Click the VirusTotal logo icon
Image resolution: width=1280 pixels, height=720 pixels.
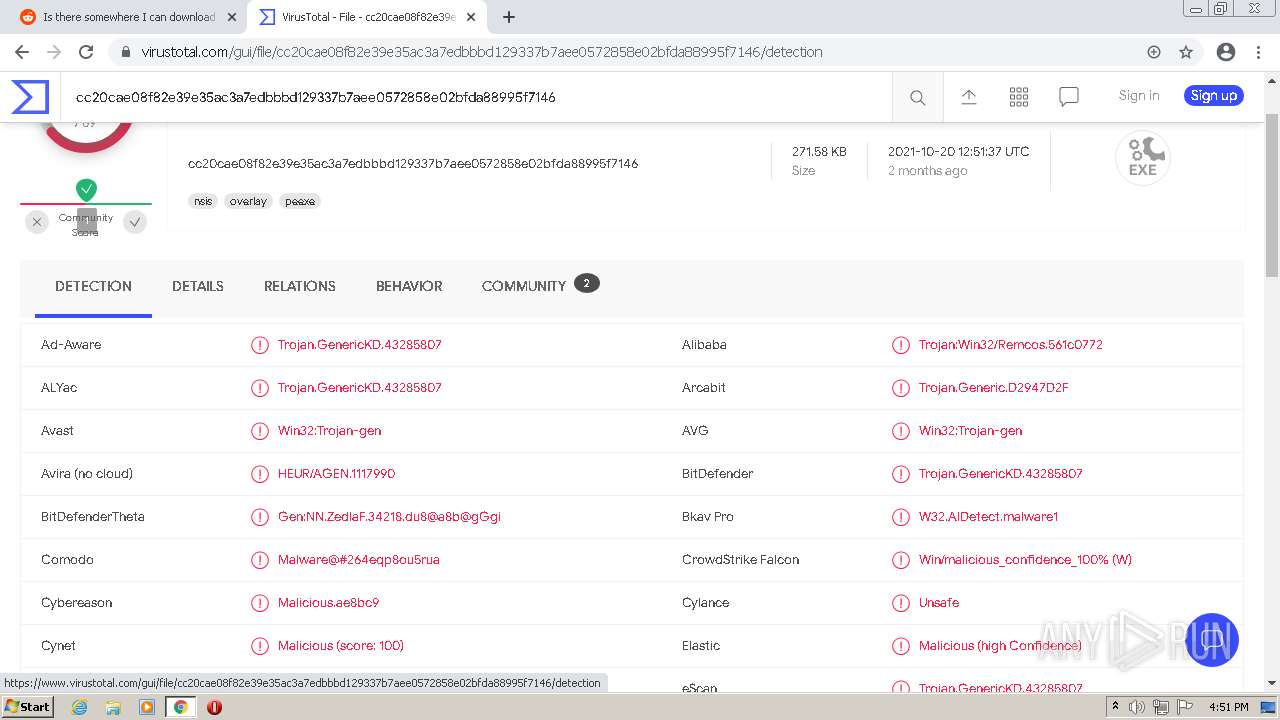[30, 97]
